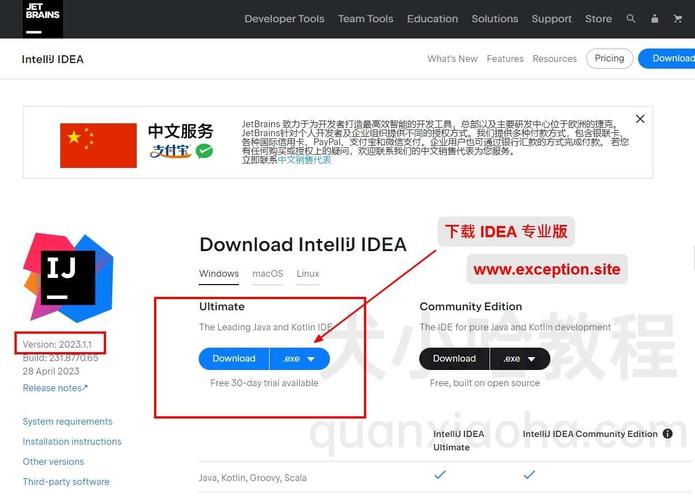Click 'Java, Kotlin, Groovy, Scala' row text
Image resolution: width=695 pixels, height=500 pixels.
click(253, 478)
